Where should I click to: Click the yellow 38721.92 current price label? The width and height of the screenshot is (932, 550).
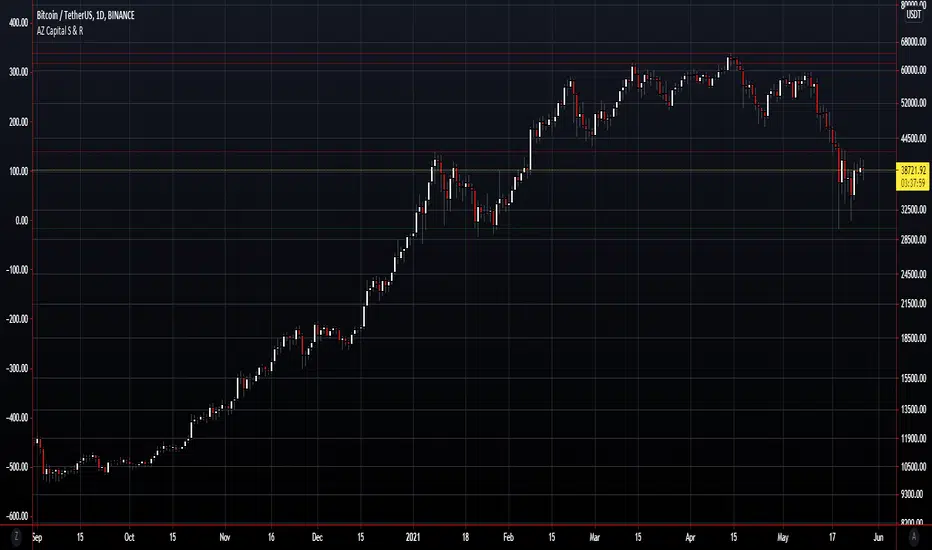(x=912, y=176)
